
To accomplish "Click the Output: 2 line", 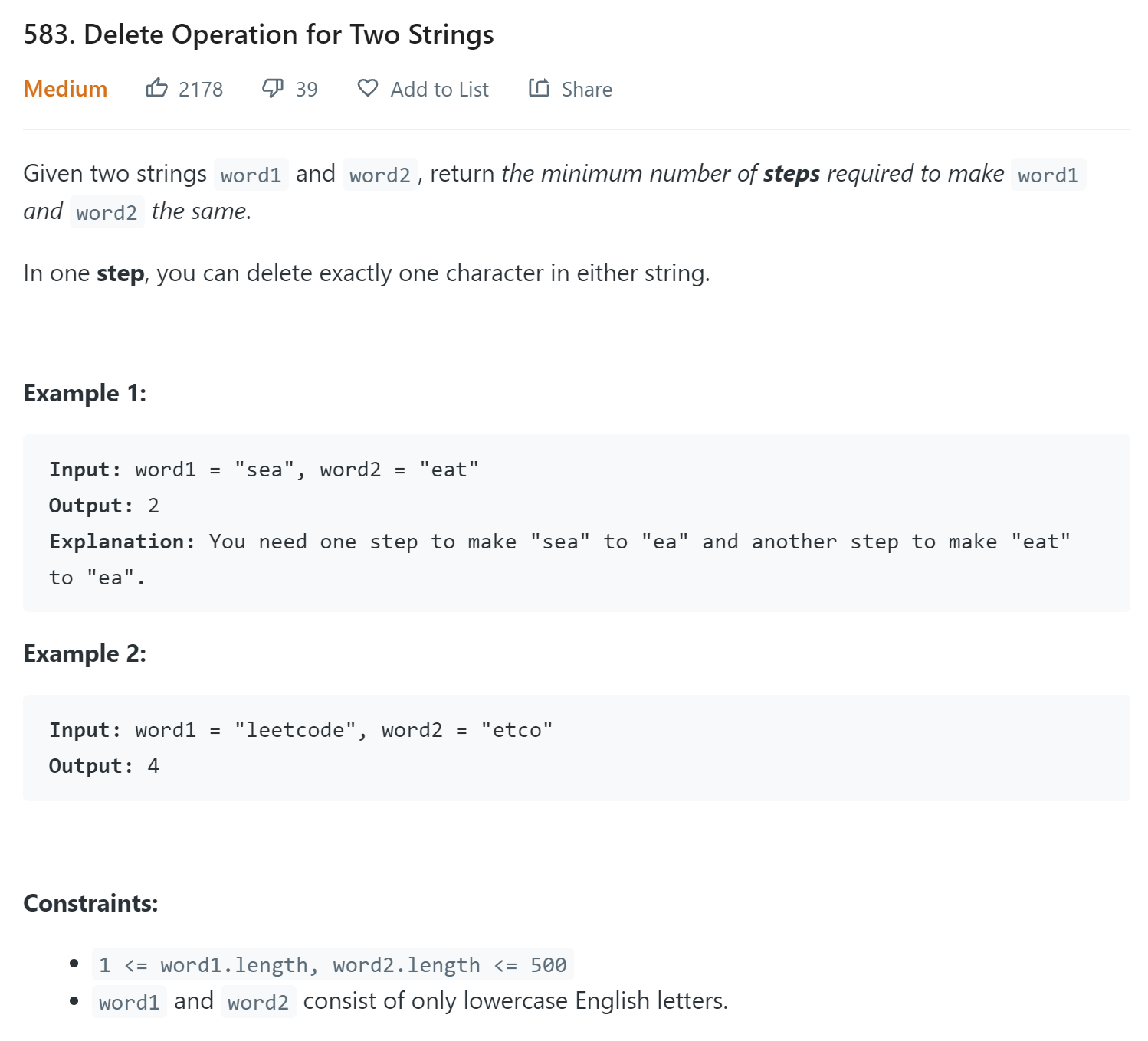I will tap(104, 506).
